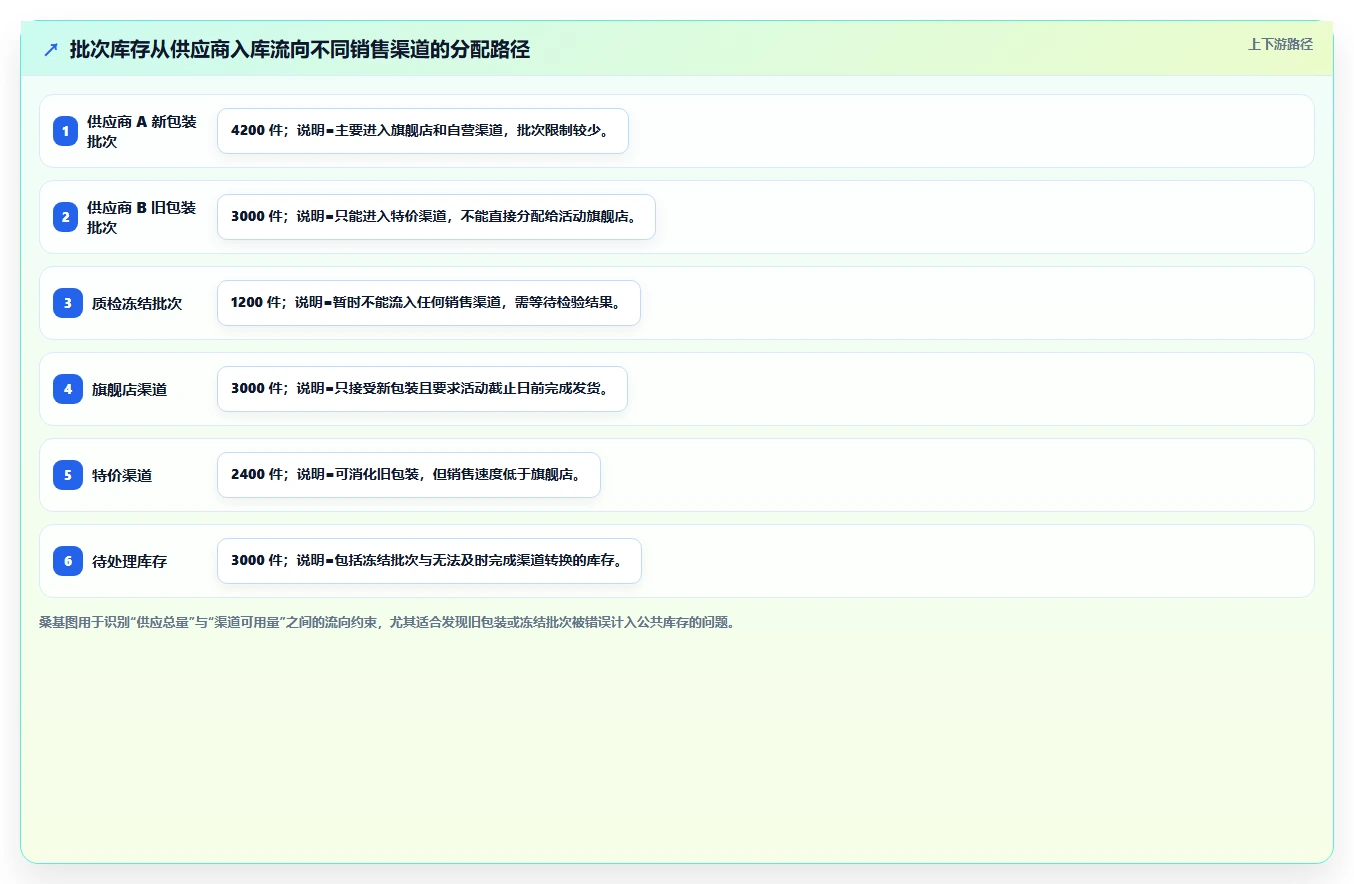Select the 旗舰店渠道 label
This screenshot has width=1354, height=884.
click(x=129, y=389)
